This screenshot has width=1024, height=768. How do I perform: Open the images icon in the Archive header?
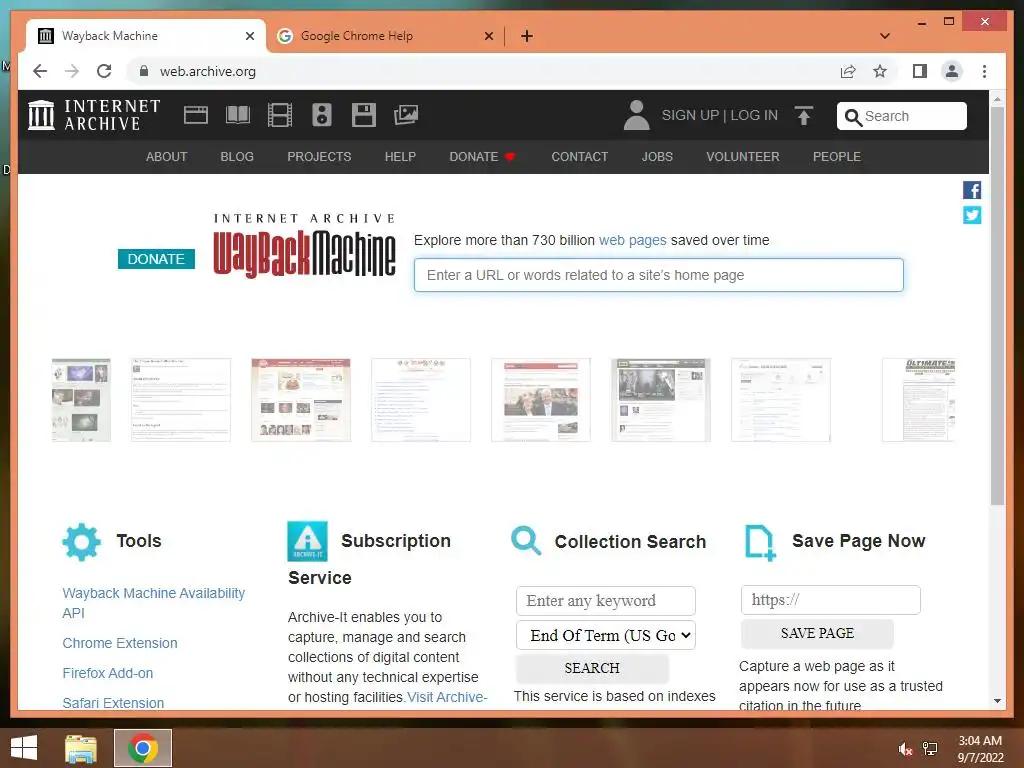click(x=406, y=115)
